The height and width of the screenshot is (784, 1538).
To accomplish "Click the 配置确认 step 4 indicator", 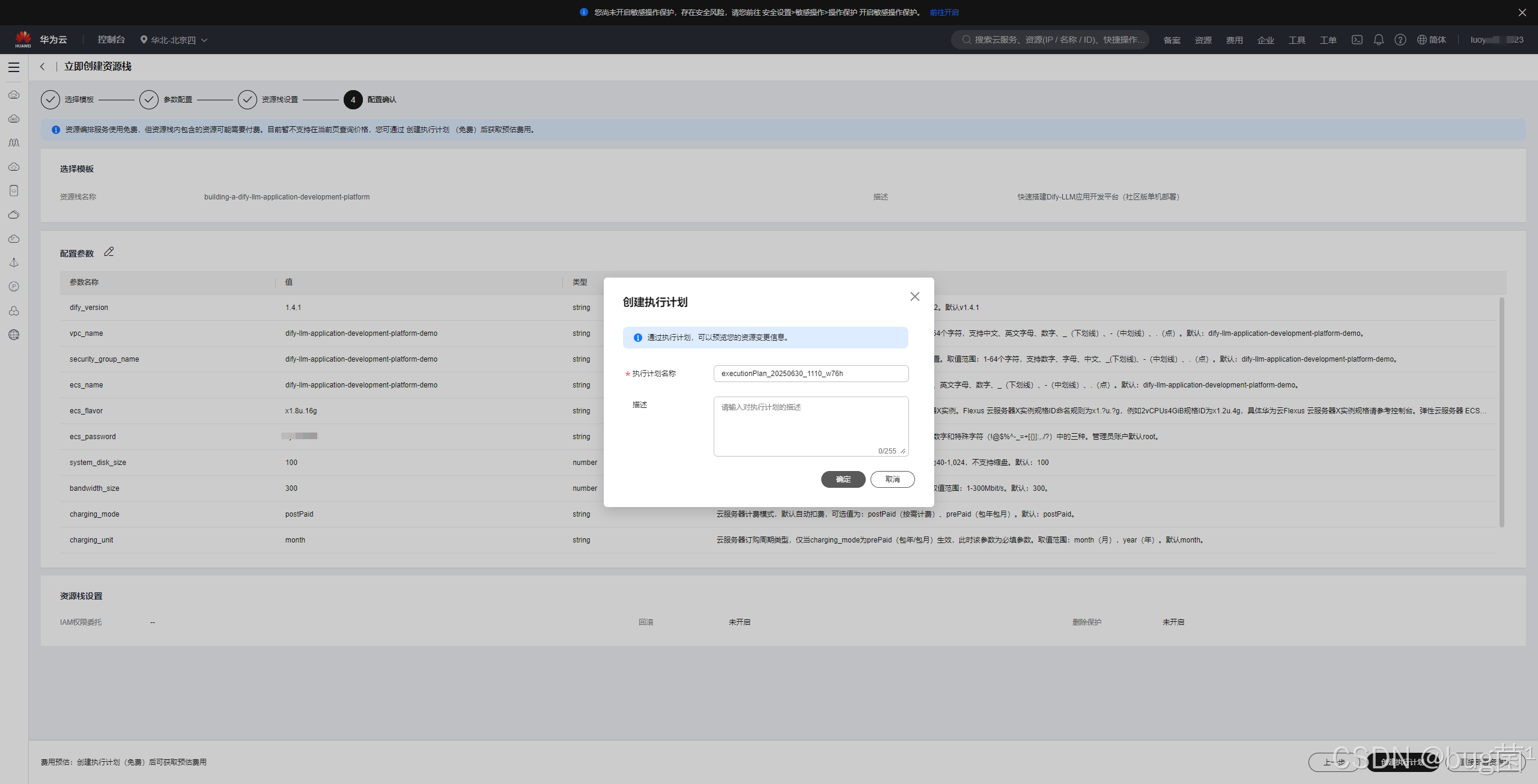I will coord(370,100).
